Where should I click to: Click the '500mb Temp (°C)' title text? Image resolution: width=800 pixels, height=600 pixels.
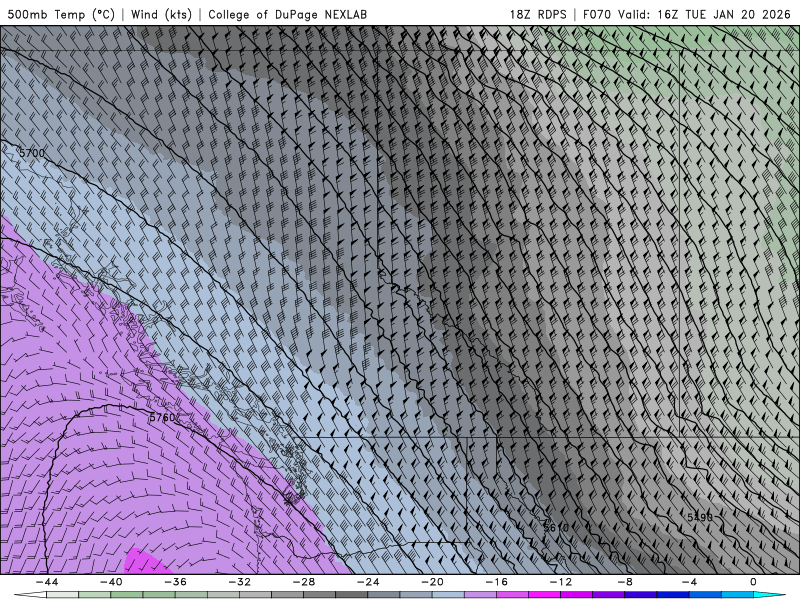(61, 14)
